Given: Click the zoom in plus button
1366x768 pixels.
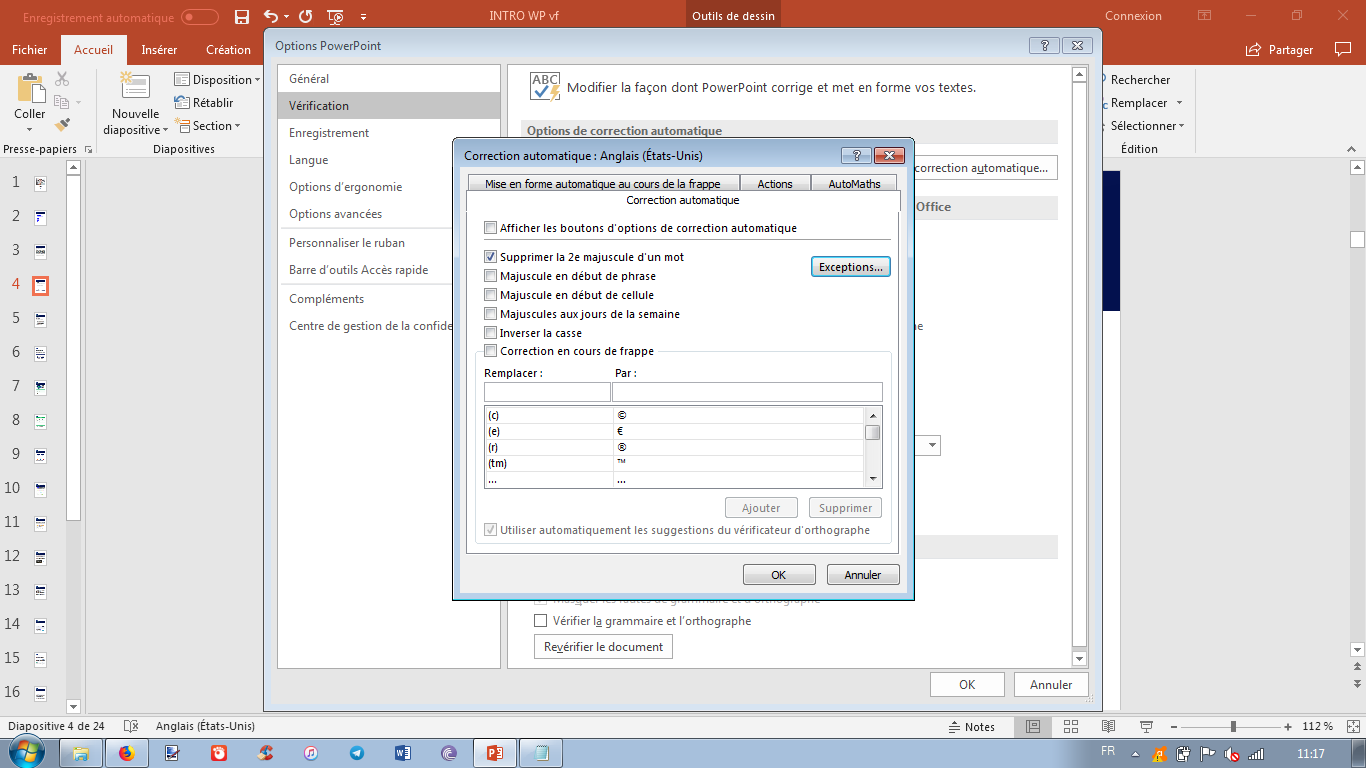Looking at the screenshot, I should [x=1287, y=726].
